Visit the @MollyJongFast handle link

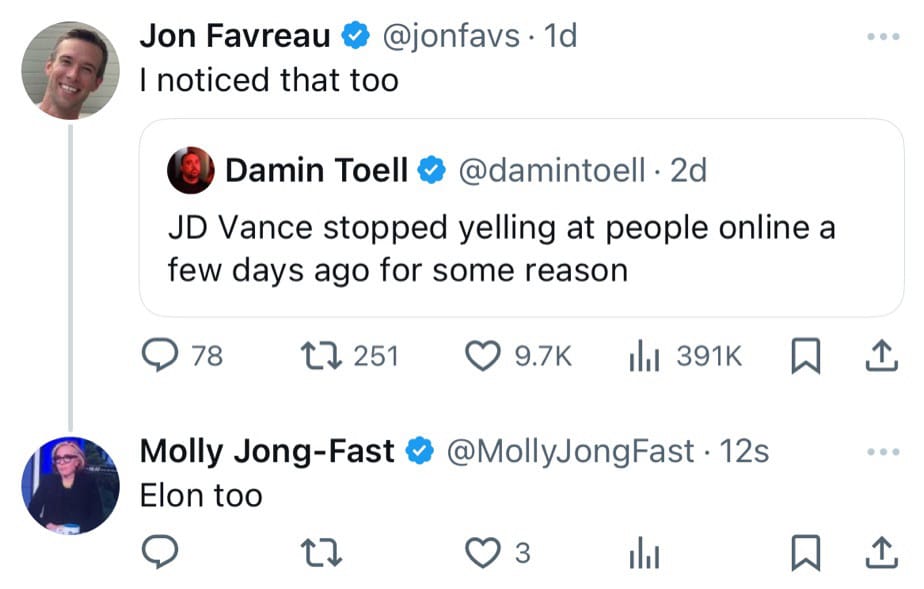click(569, 452)
